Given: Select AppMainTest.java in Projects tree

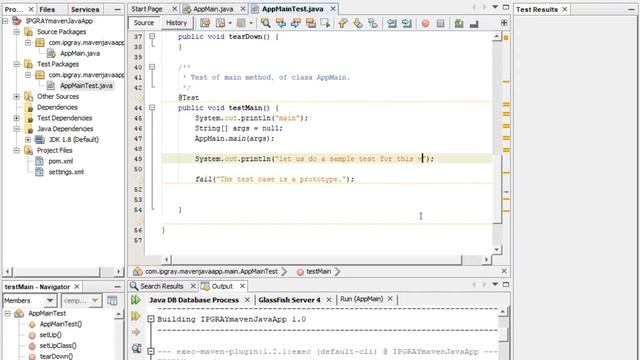Looking at the screenshot, I should coord(86,86).
